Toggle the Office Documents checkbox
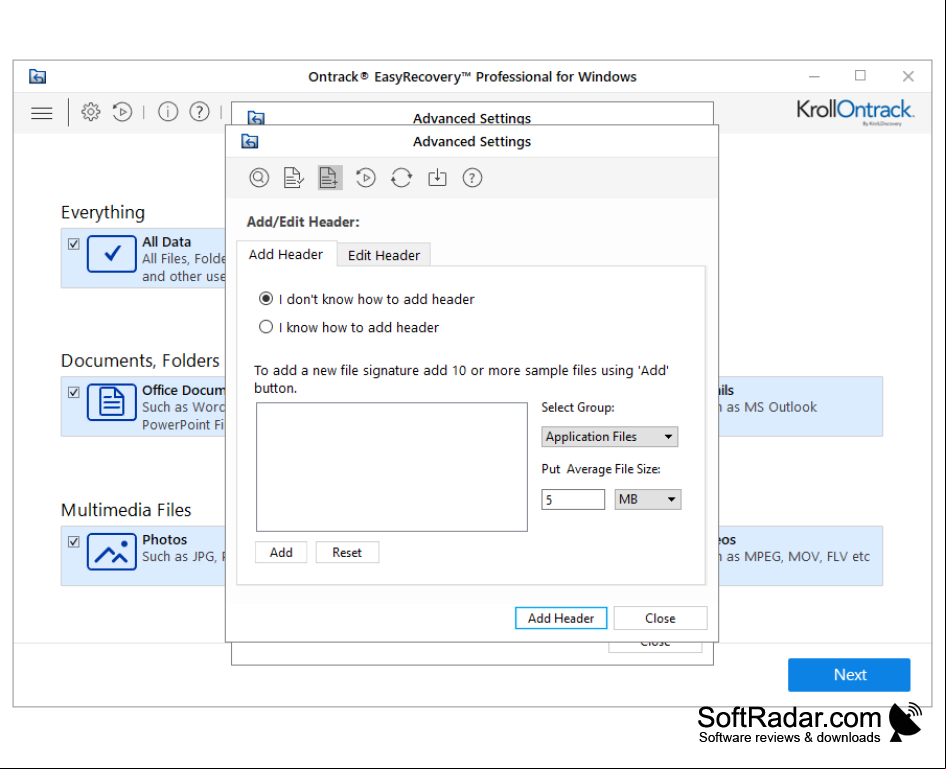 pos(74,393)
